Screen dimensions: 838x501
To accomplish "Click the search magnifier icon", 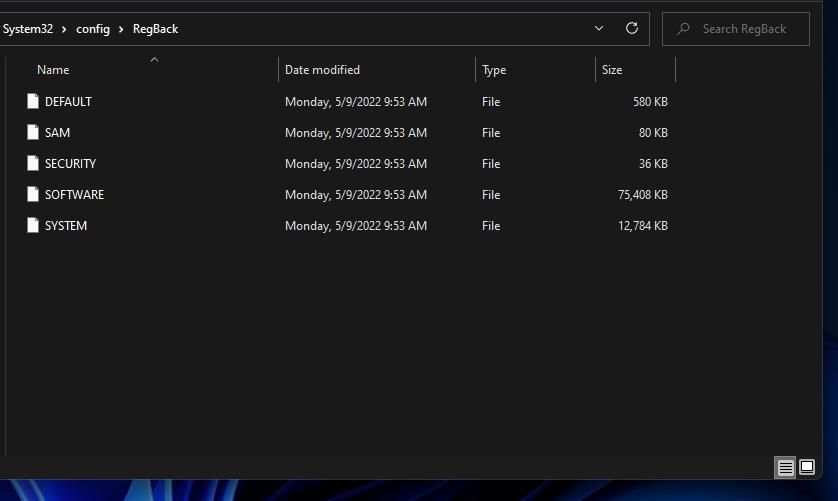I will click(683, 28).
